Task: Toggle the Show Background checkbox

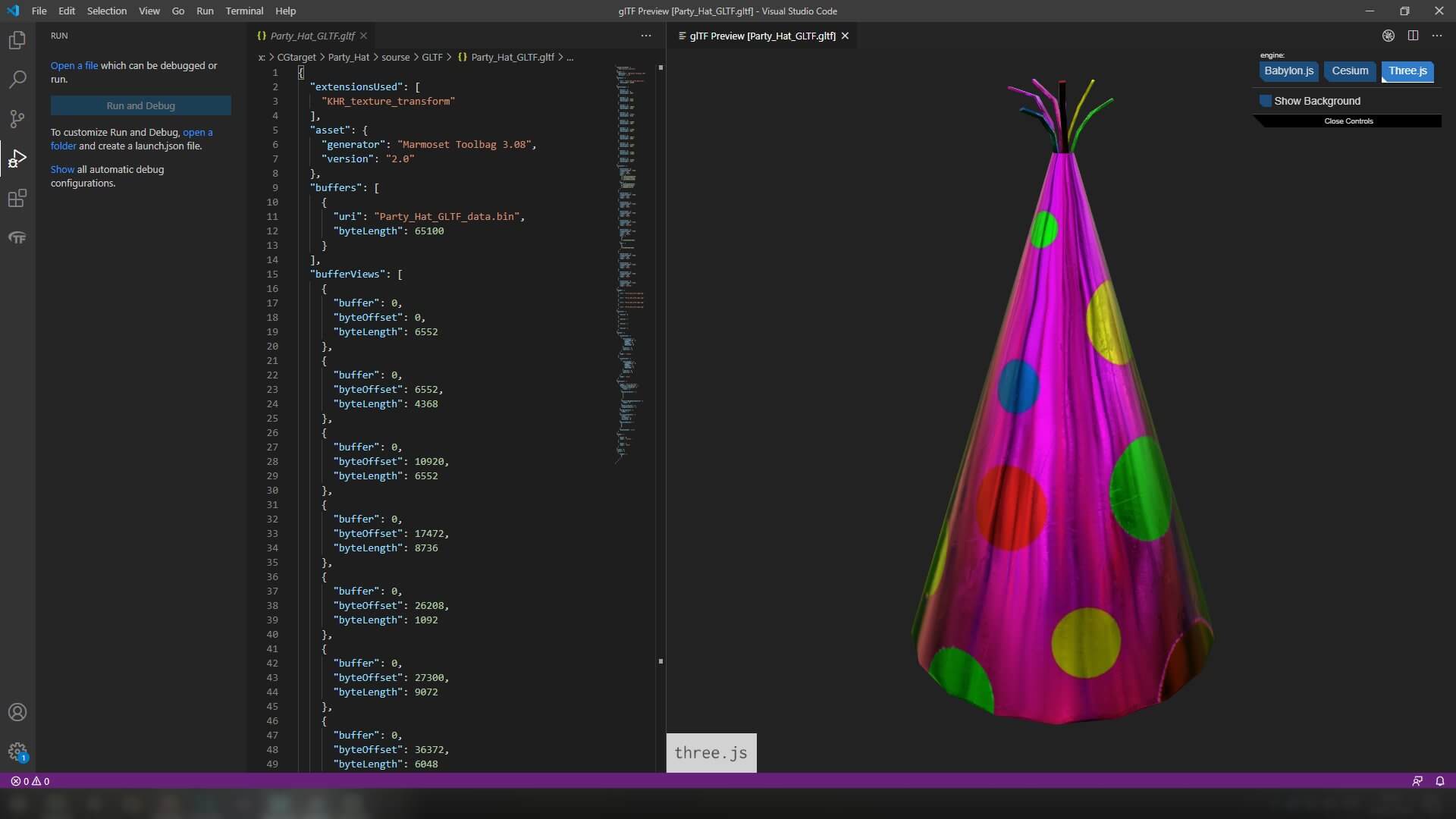Action: (1266, 101)
